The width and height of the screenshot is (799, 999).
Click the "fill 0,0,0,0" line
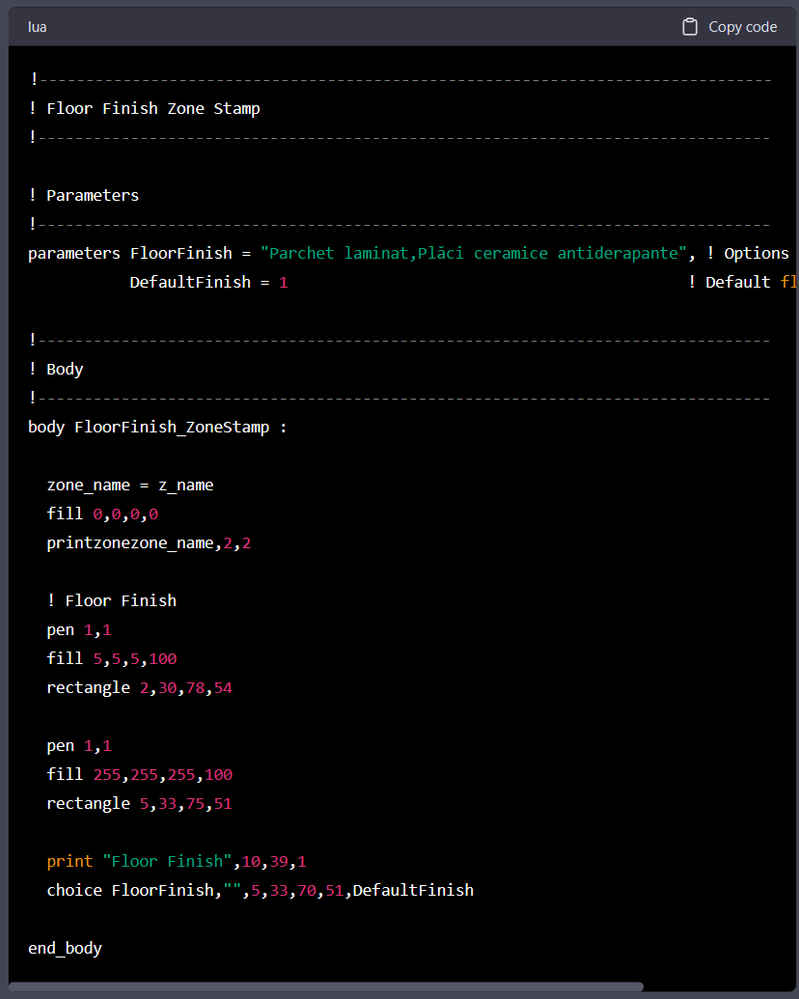pos(102,514)
